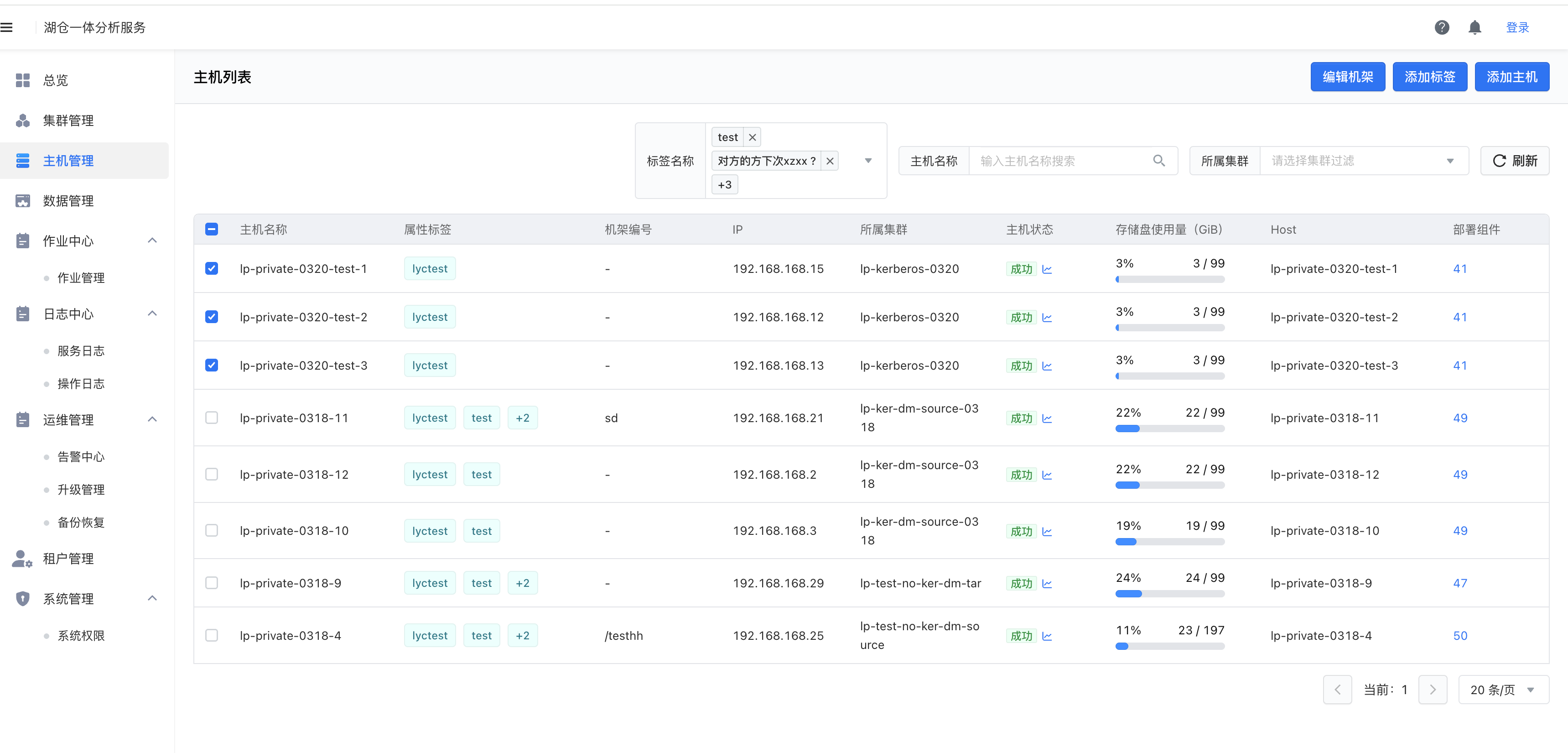1568x753 pixels.
Task: Open monitoring chart for lp-private-0318-10
Action: tap(1047, 532)
